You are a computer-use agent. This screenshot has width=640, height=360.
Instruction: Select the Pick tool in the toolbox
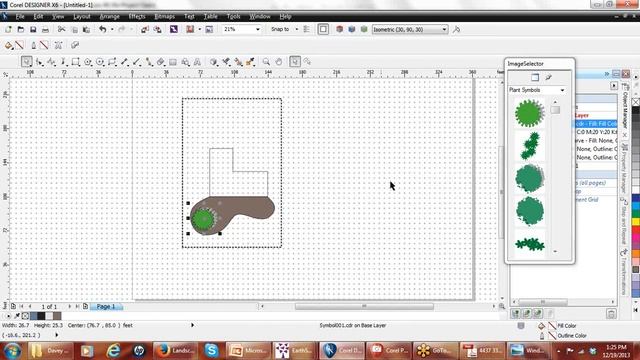(x=27, y=62)
